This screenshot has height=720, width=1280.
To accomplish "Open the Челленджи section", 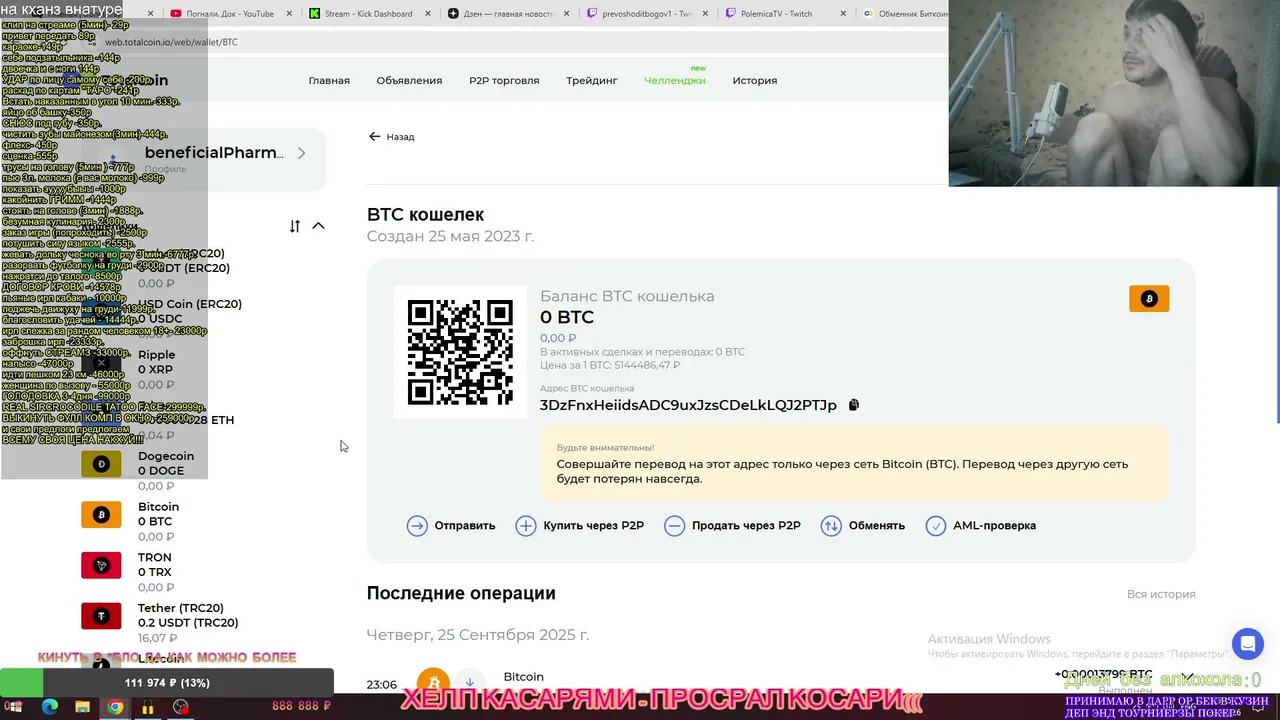I will [675, 80].
